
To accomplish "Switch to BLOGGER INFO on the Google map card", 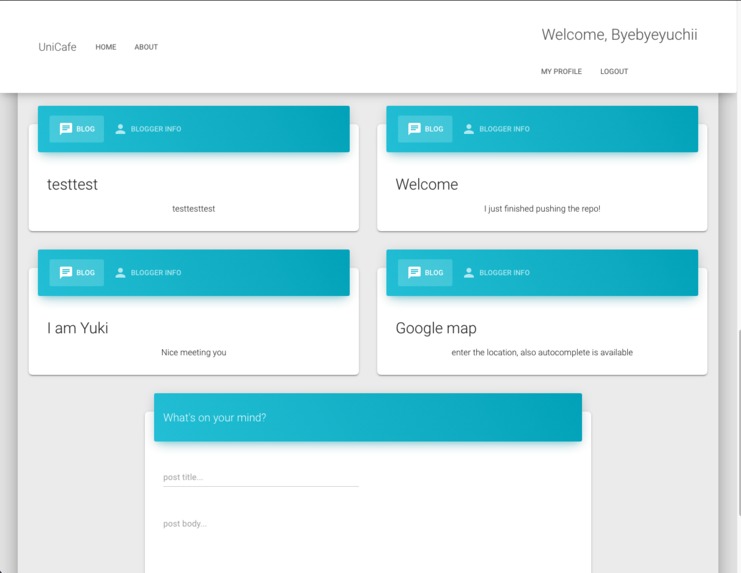I will pos(496,273).
